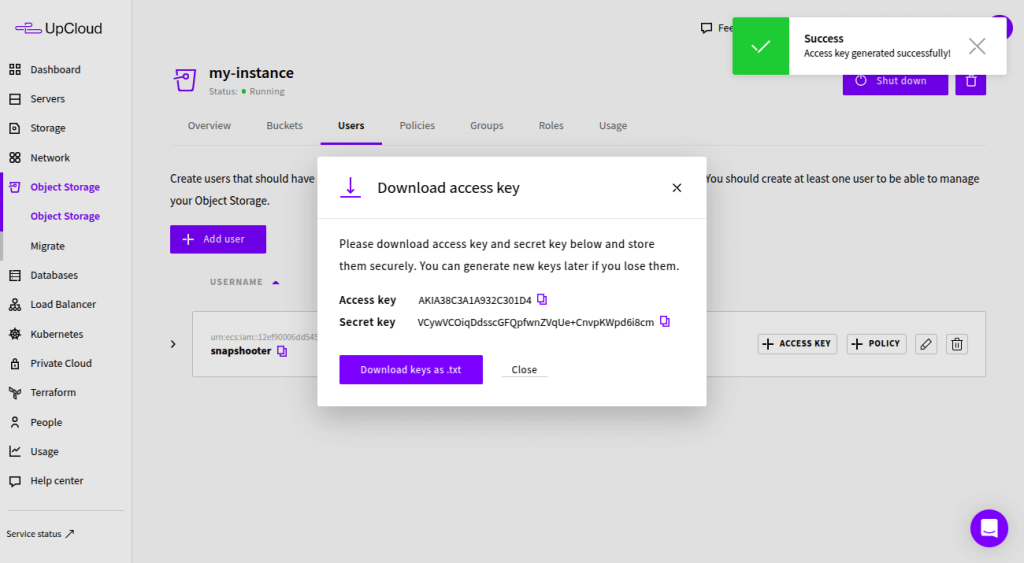This screenshot has height=563, width=1024.
Task: Click the trash icon beside Shut down
Action: point(970,81)
